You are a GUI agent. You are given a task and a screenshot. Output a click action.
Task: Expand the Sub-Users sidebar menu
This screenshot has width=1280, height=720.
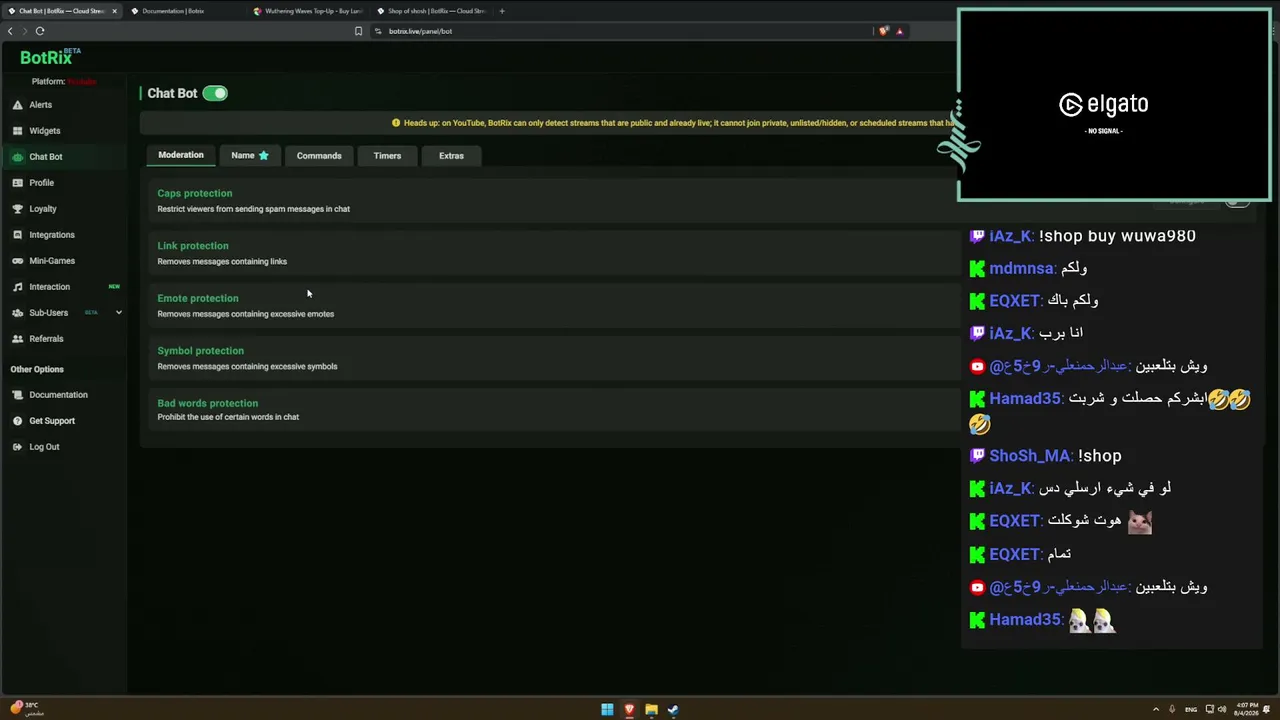pyautogui.click(x=118, y=313)
